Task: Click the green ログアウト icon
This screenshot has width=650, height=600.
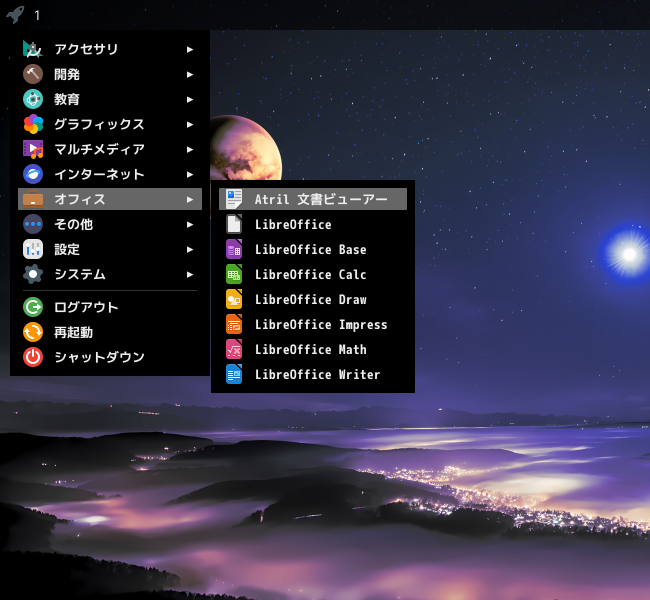Action: point(33,307)
